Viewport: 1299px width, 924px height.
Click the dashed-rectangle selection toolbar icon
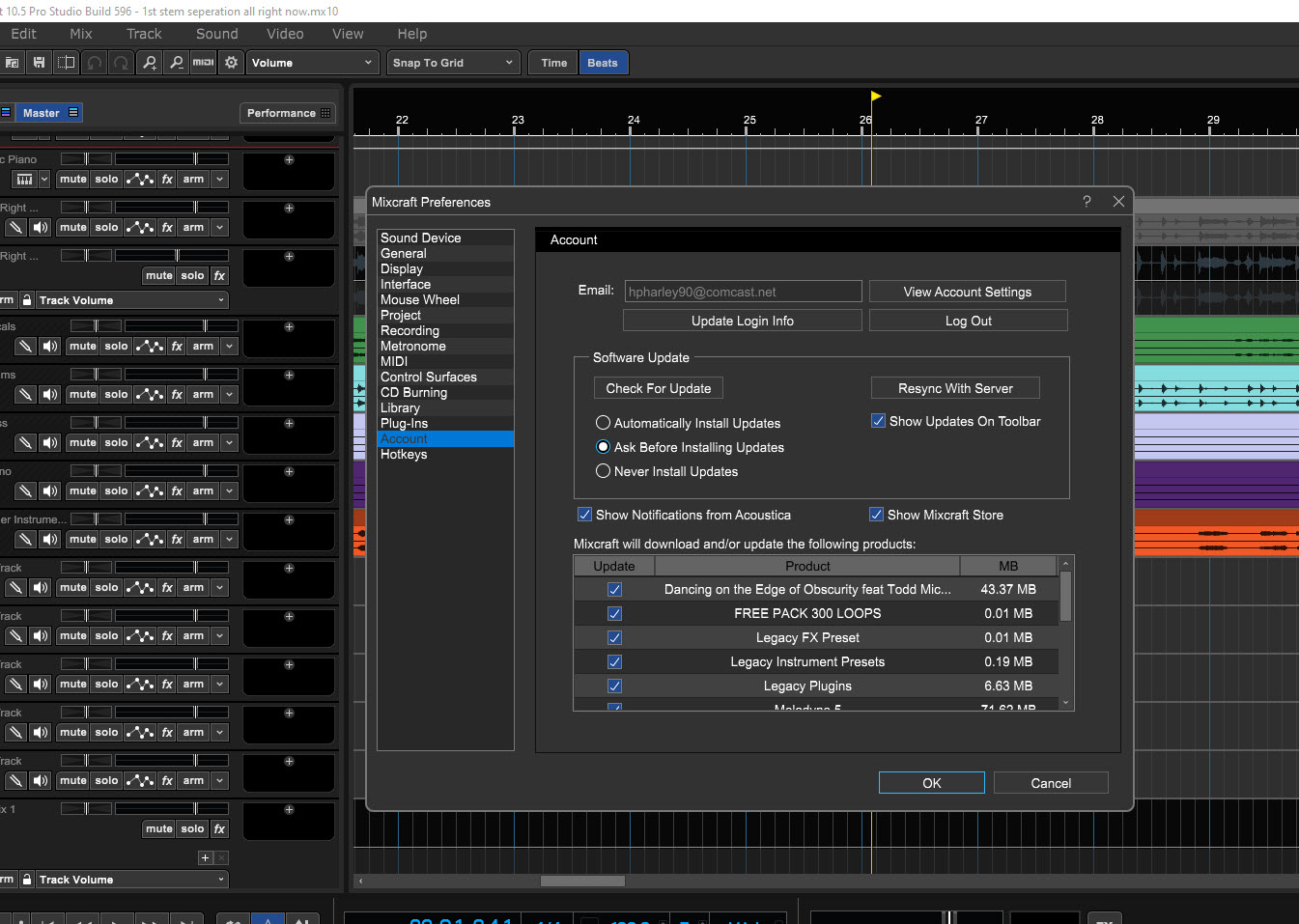66,63
